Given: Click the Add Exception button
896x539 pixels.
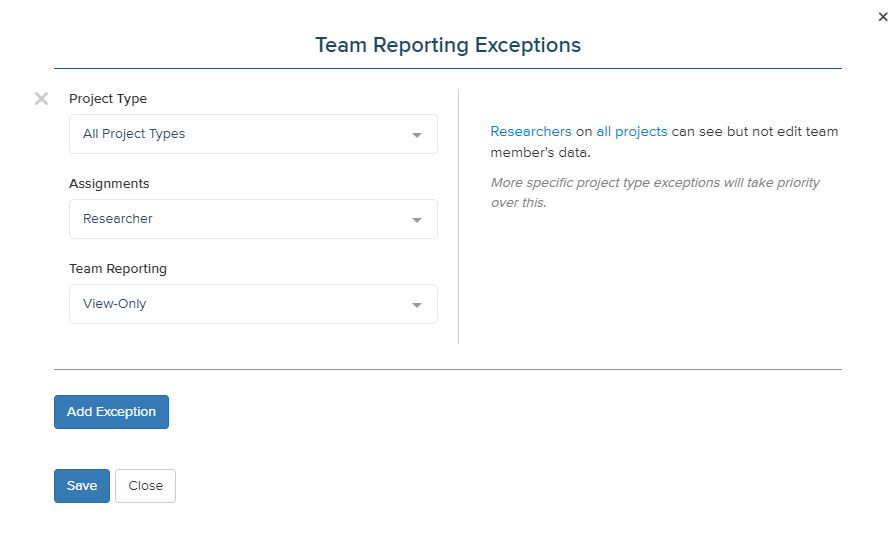Looking at the screenshot, I should pyautogui.click(x=111, y=412).
